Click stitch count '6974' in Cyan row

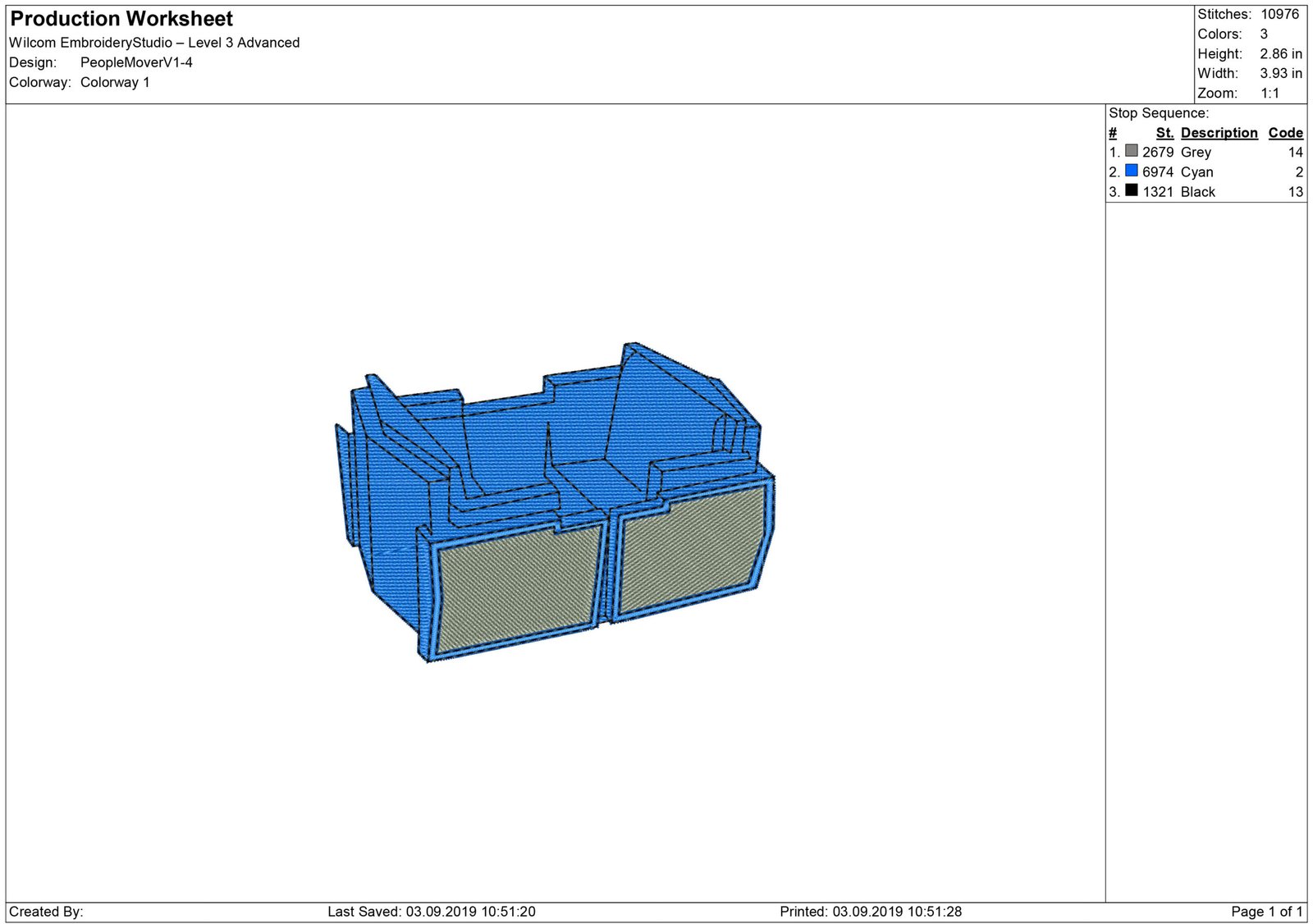pos(1158,172)
